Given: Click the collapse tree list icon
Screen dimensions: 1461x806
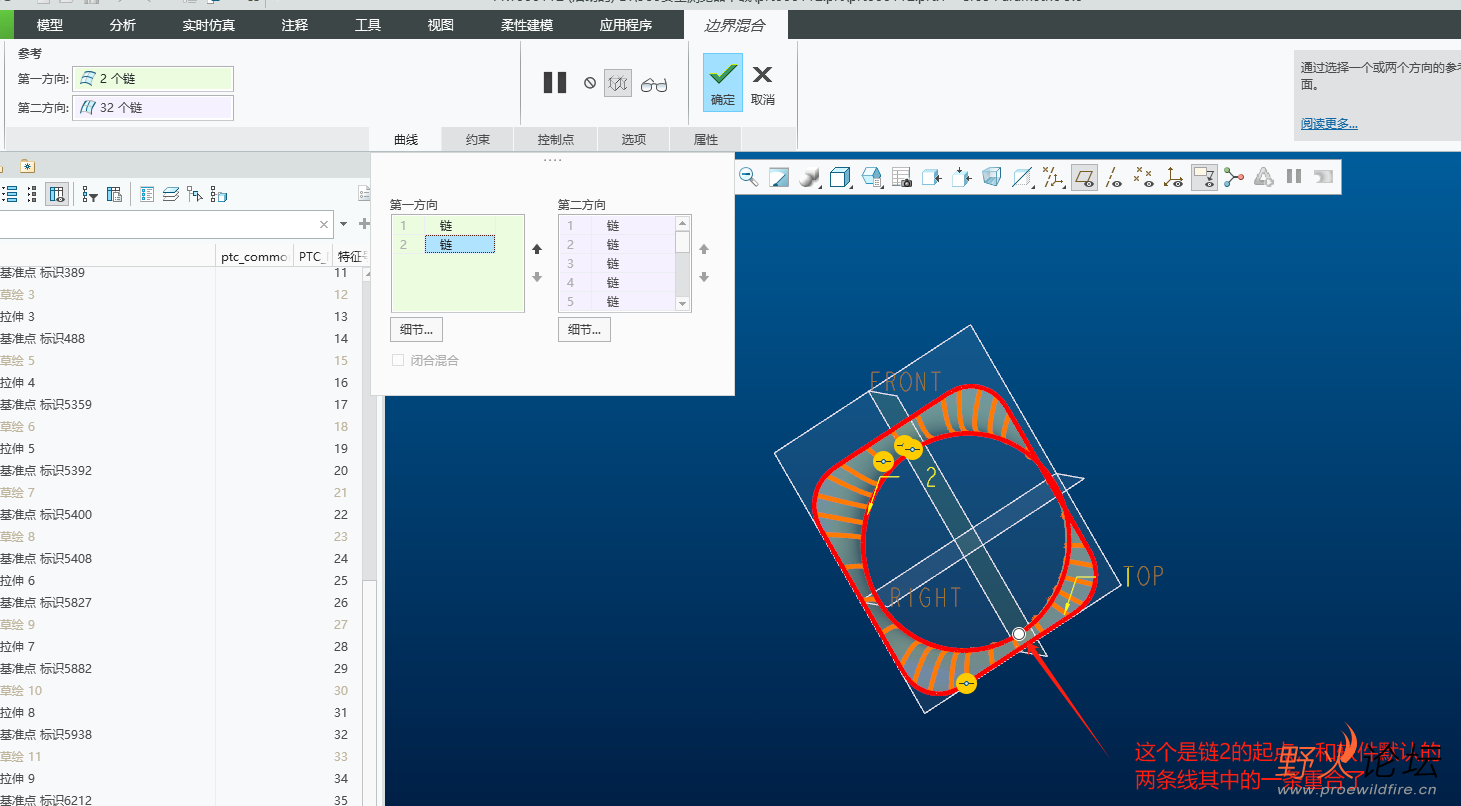Looking at the screenshot, I should pyautogui.click(x=32, y=194).
